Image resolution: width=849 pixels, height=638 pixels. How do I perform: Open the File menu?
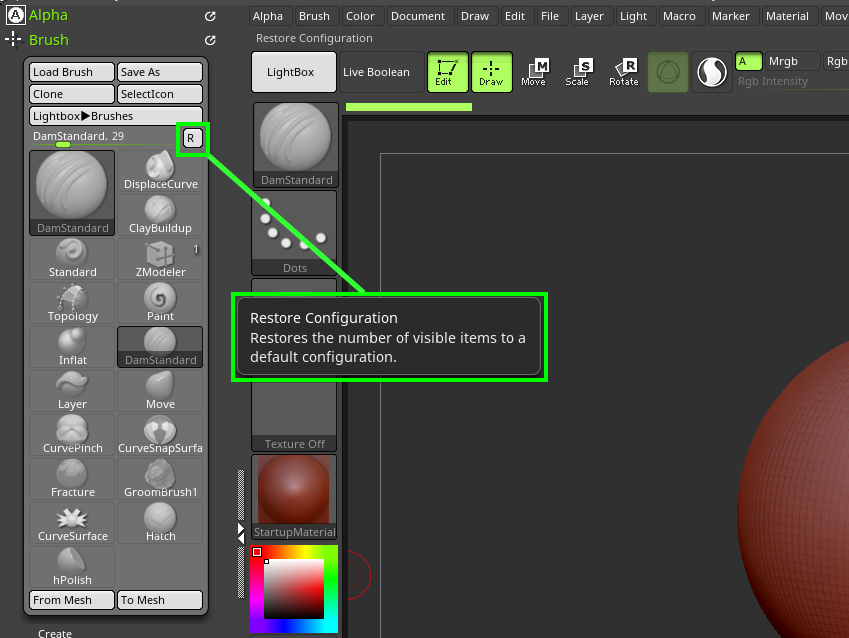tap(550, 16)
